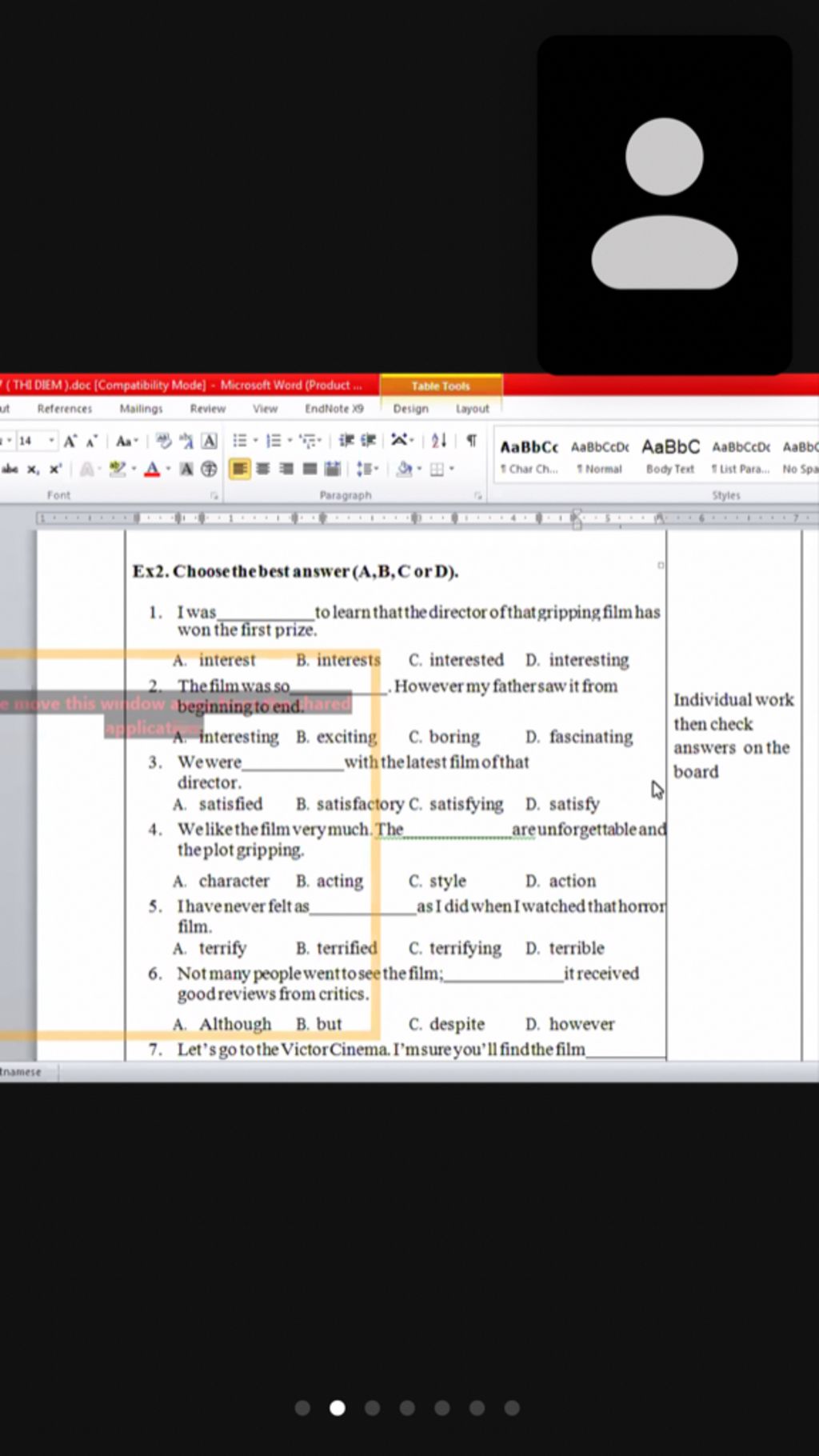819x1456 pixels.
Task: Open the Bullets dropdown arrow
Action: (256, 441)
